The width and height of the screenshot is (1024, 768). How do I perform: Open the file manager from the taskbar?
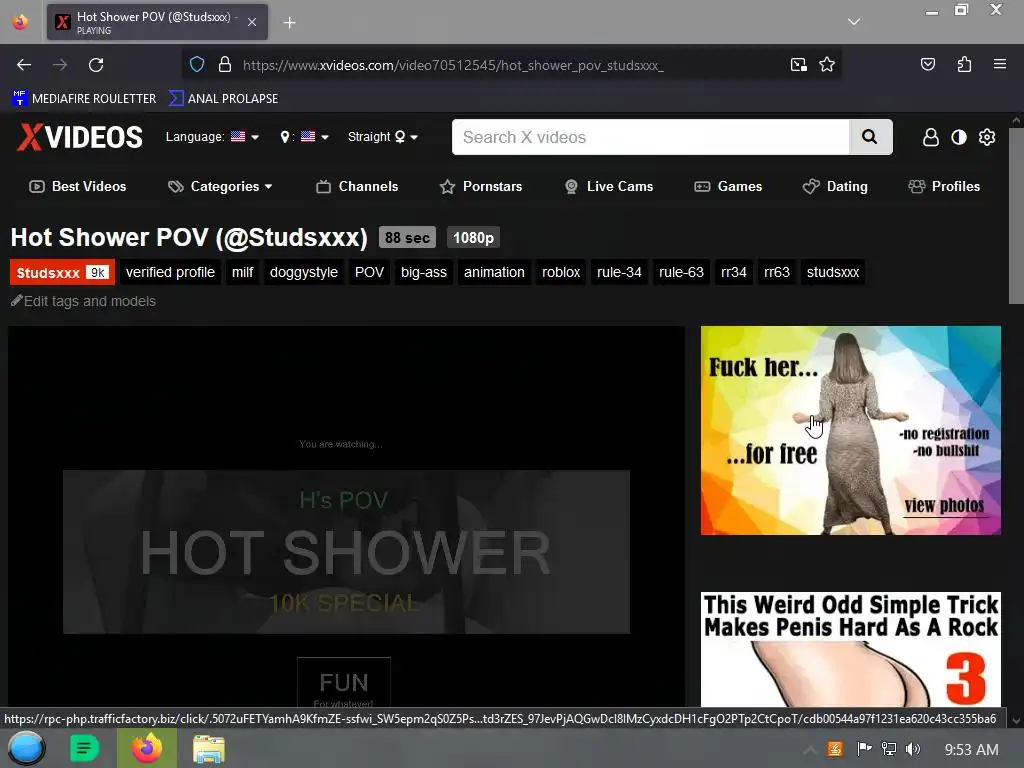coord(208,748)
